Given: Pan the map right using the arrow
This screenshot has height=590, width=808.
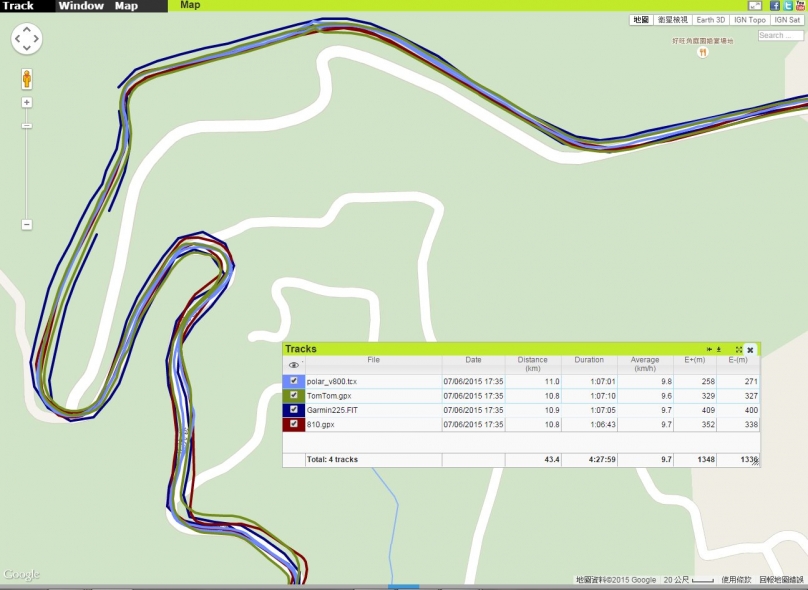Looking at the screenshot, I should (36, 39).
